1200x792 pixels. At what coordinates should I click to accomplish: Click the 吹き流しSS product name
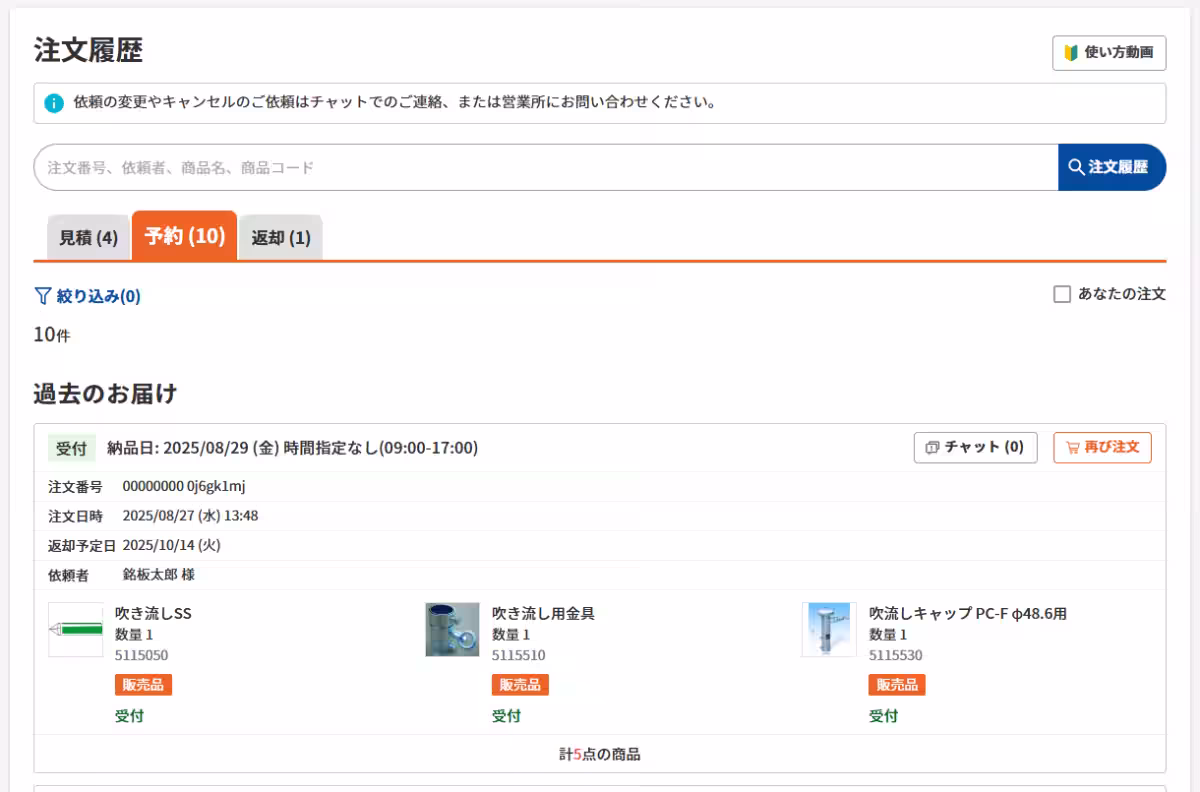pos(153,613)
